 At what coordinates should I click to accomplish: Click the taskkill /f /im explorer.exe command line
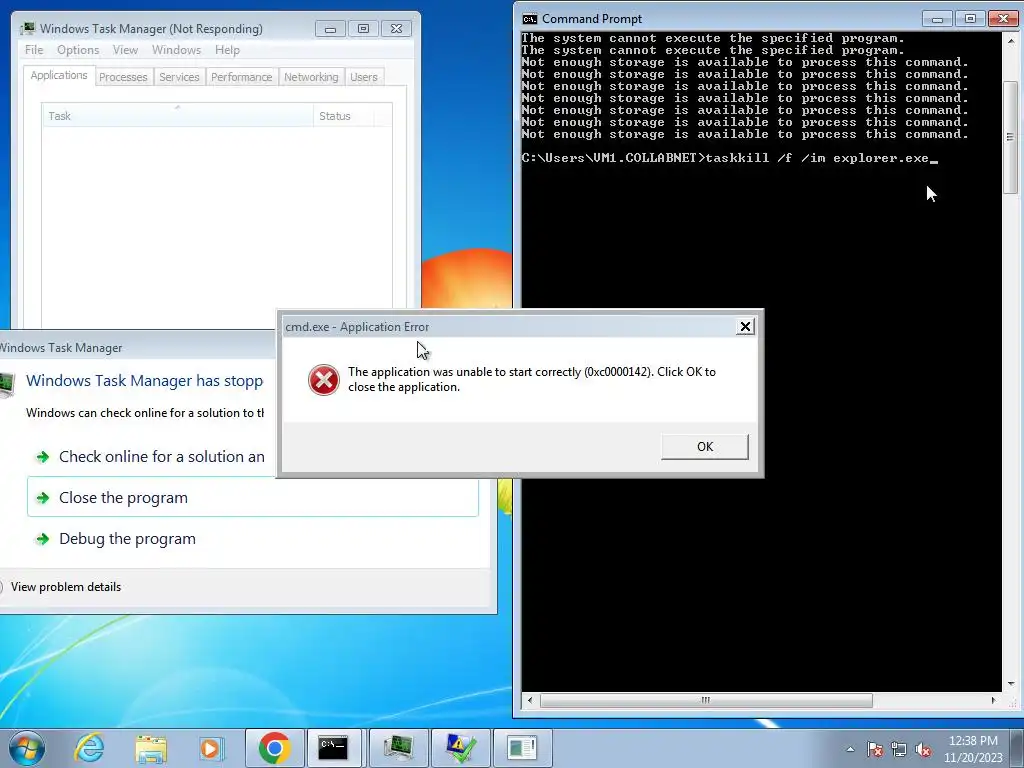tap(729, 158)
